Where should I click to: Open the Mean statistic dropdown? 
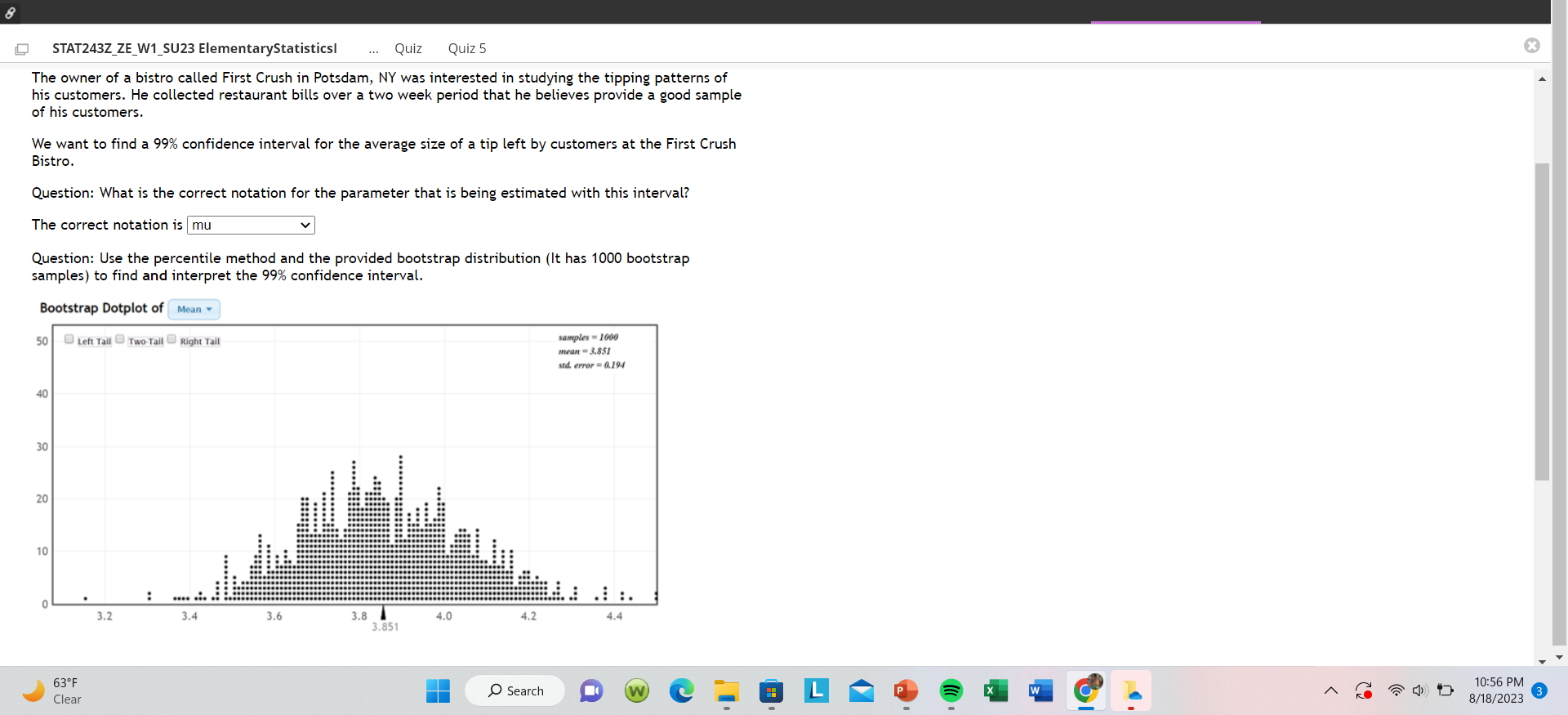point(194,309)
